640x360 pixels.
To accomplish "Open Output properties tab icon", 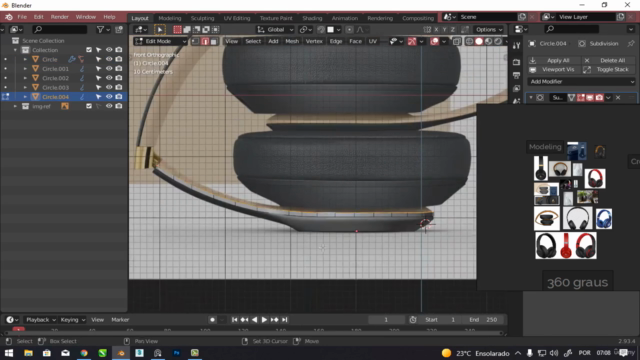I will (x=516, y=76).
